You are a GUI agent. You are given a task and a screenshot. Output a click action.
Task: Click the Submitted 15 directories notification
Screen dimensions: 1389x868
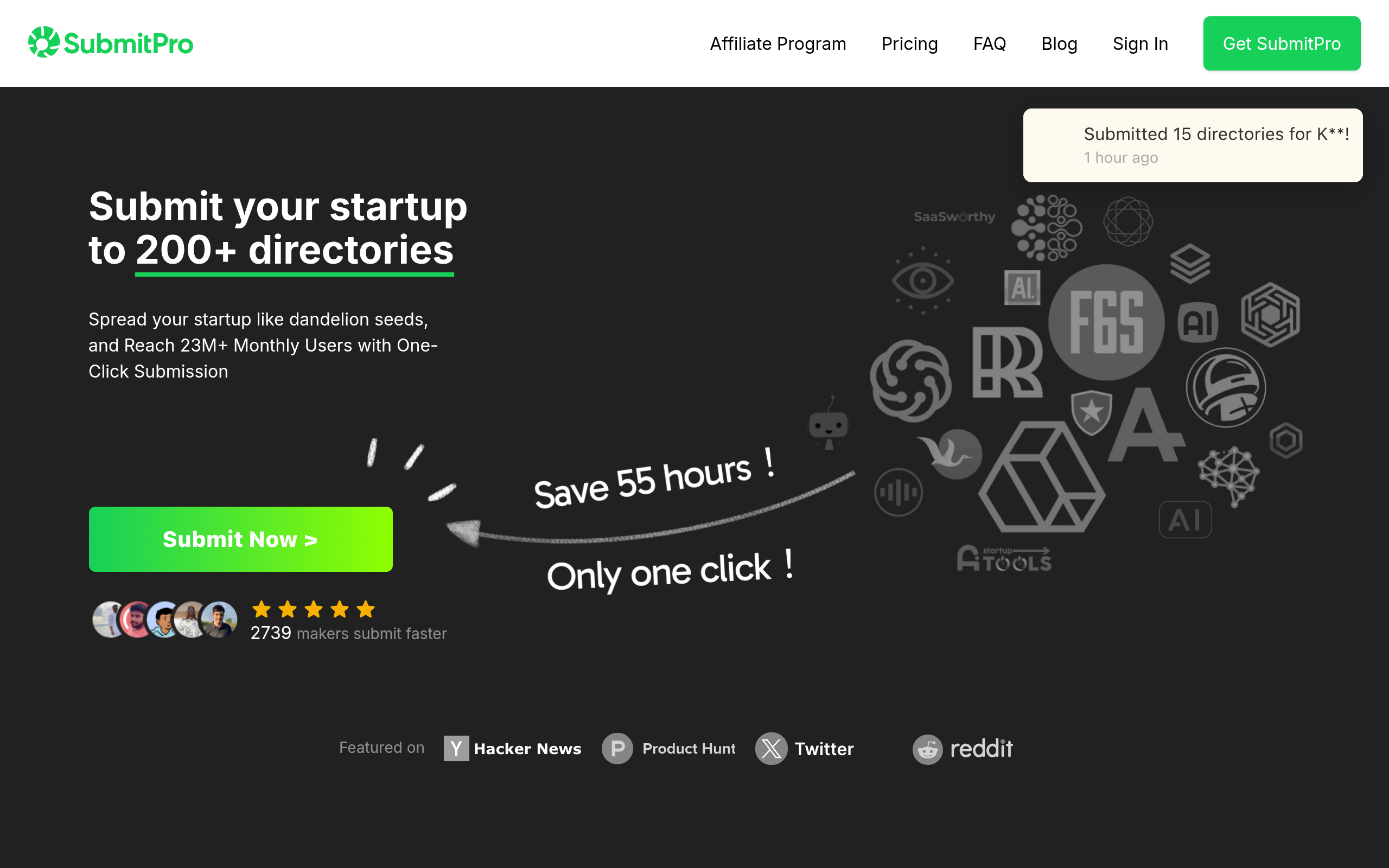[x=1193, y=145]
